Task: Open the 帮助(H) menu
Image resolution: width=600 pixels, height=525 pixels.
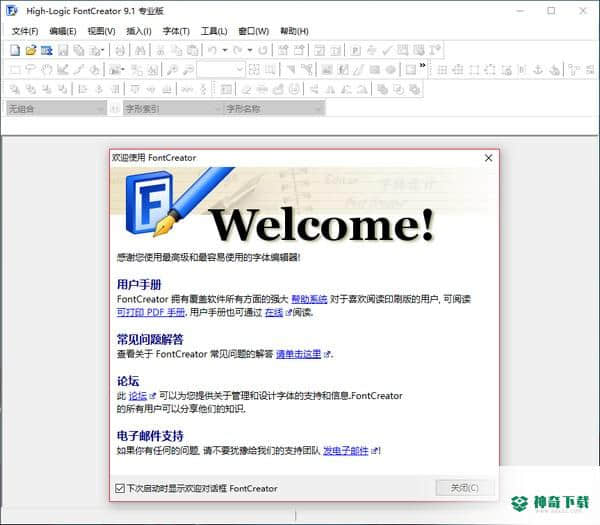Action: coord(294,31)
